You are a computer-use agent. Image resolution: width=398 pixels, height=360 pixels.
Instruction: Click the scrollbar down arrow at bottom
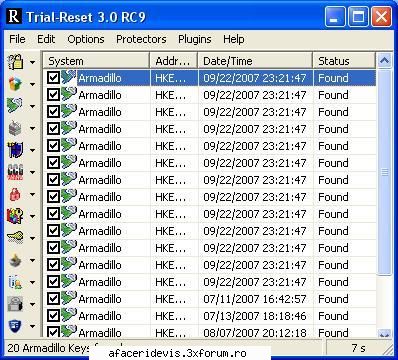point(384,333)
